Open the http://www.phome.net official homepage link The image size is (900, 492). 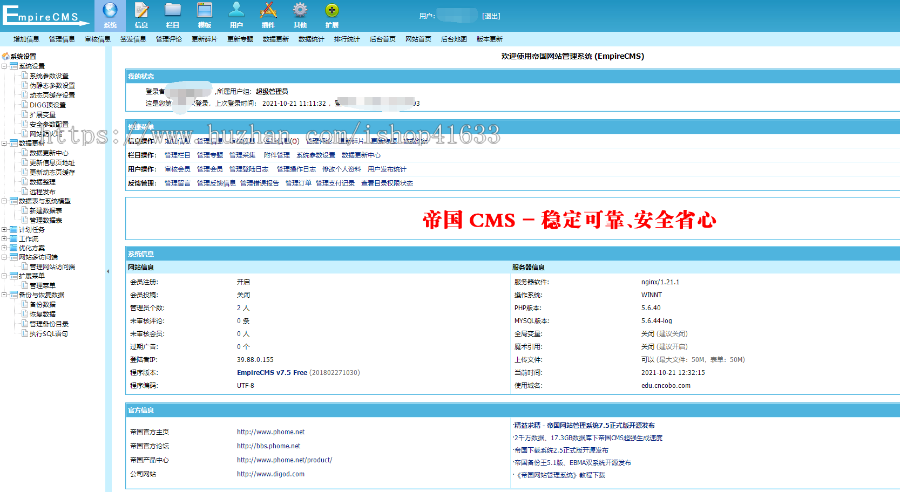click(270, 431)
